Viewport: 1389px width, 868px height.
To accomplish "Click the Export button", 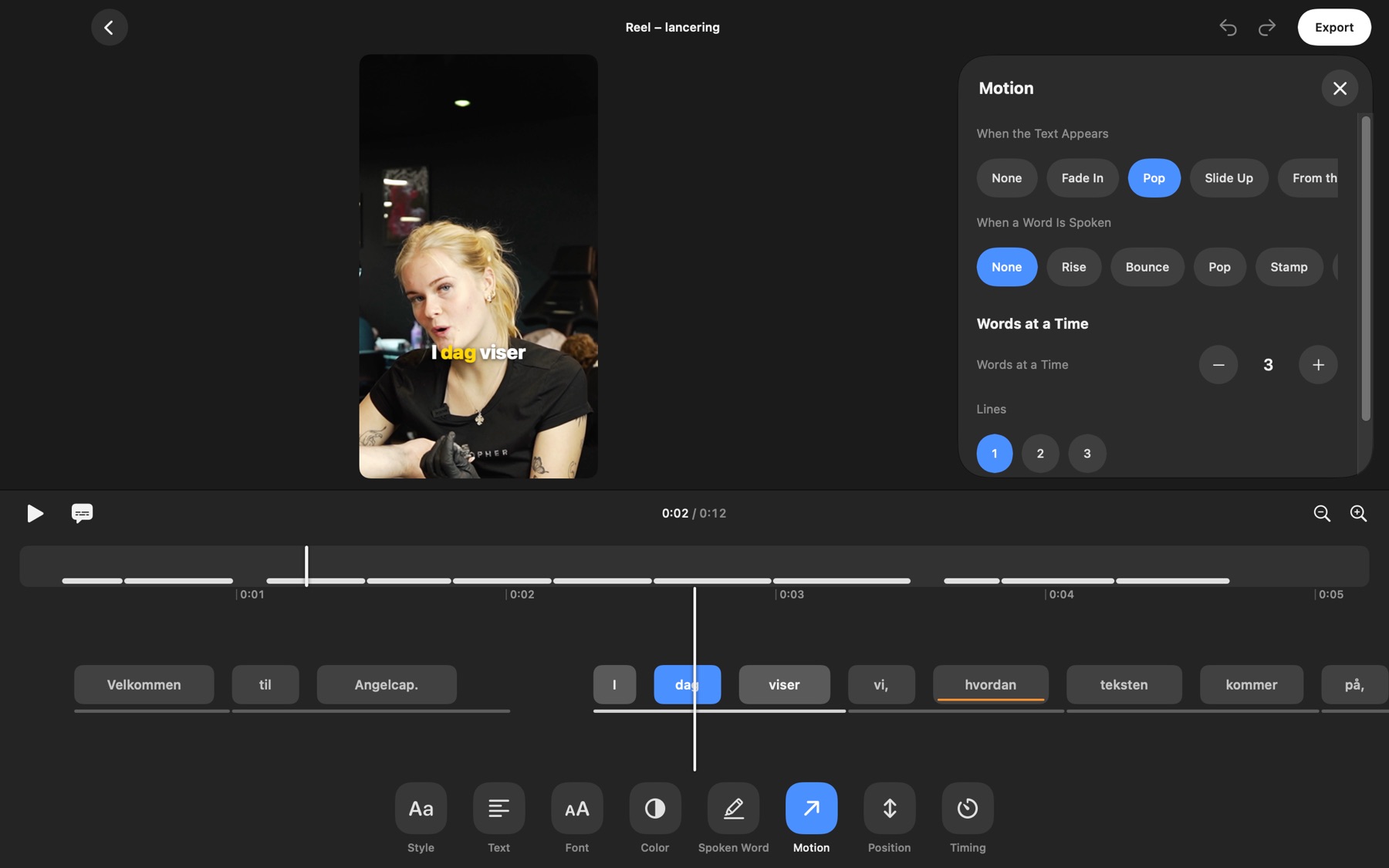I will [x=1333, y=27].
